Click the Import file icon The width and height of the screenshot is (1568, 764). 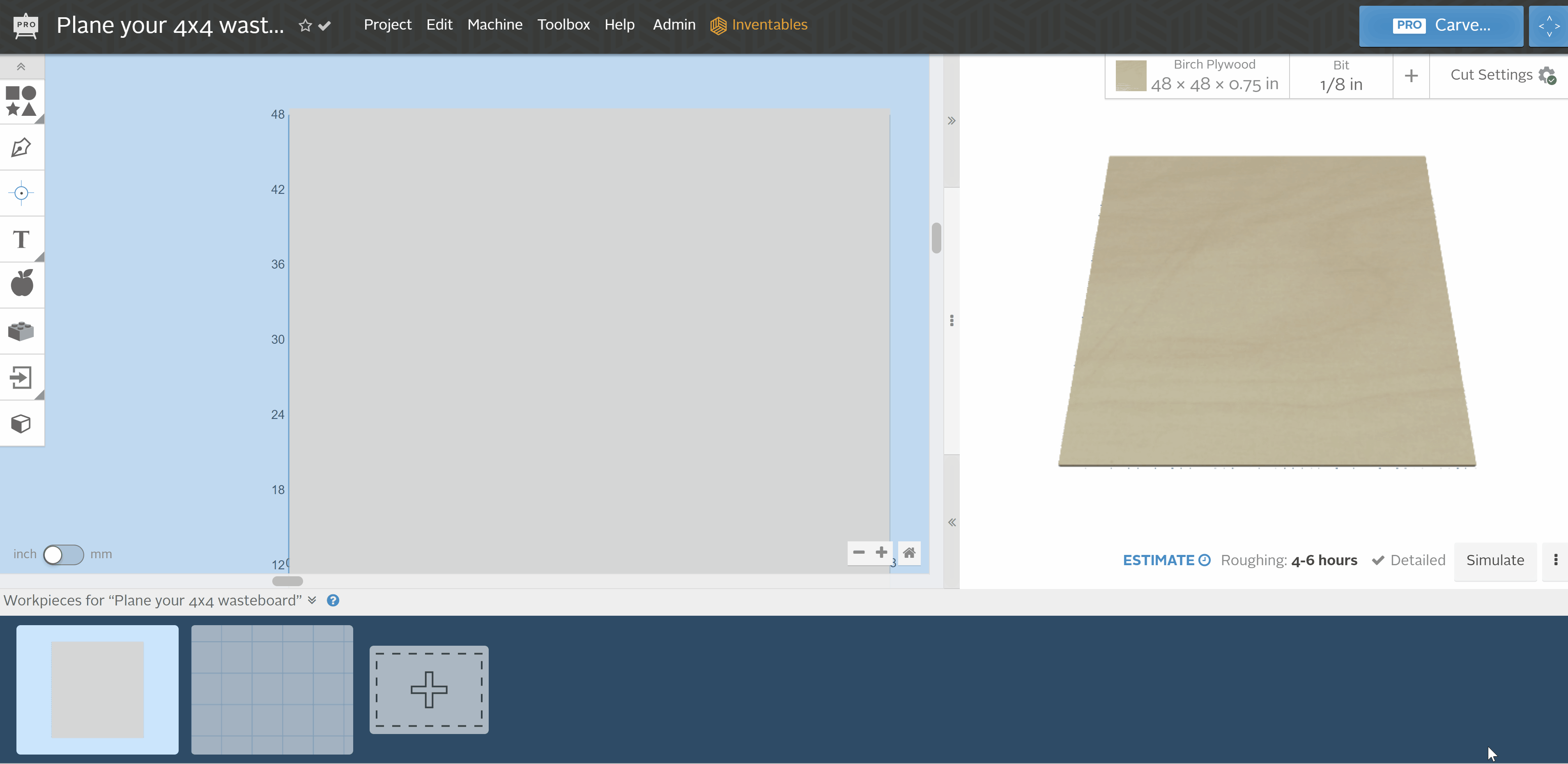tap(21, 377)
